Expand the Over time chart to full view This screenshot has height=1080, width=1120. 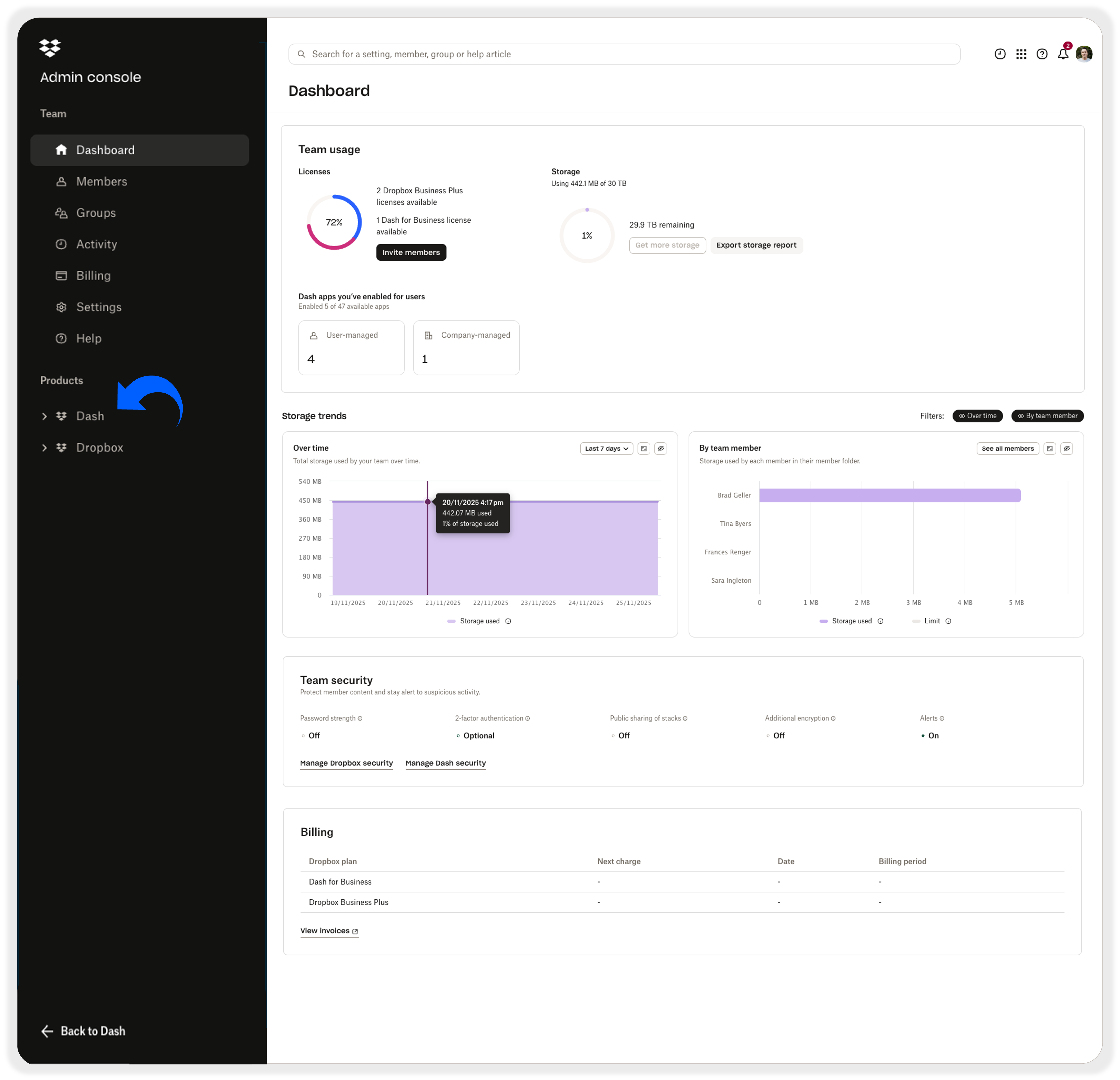pos(644,449)
